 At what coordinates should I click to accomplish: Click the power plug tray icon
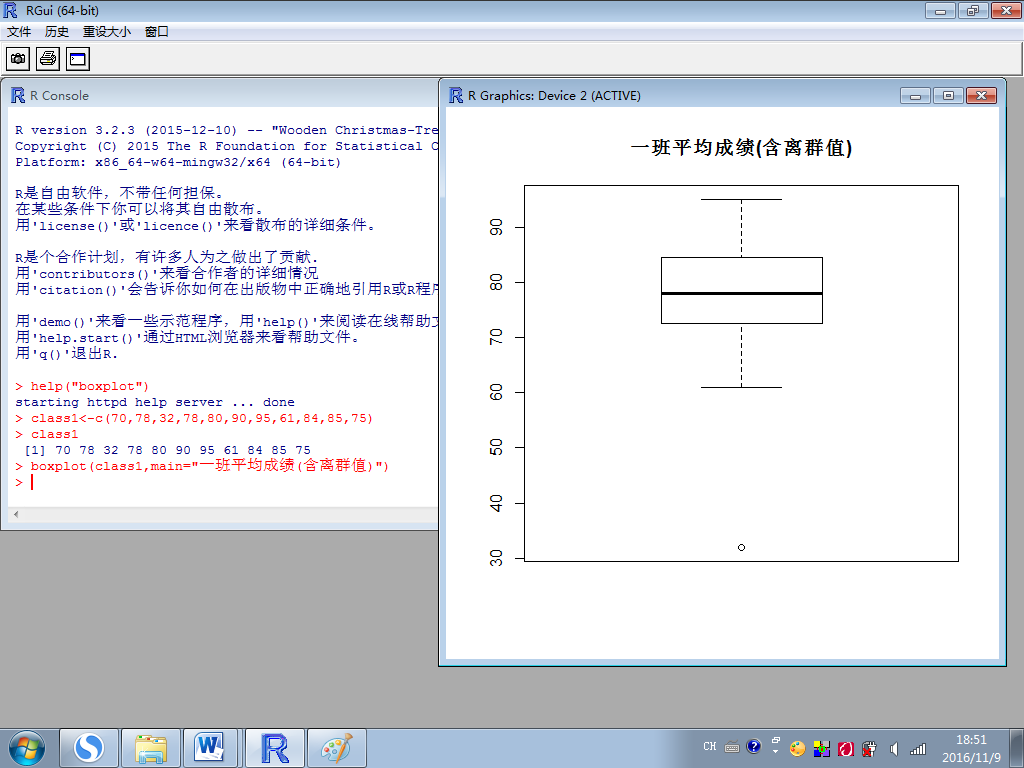(x=869, y=748)
